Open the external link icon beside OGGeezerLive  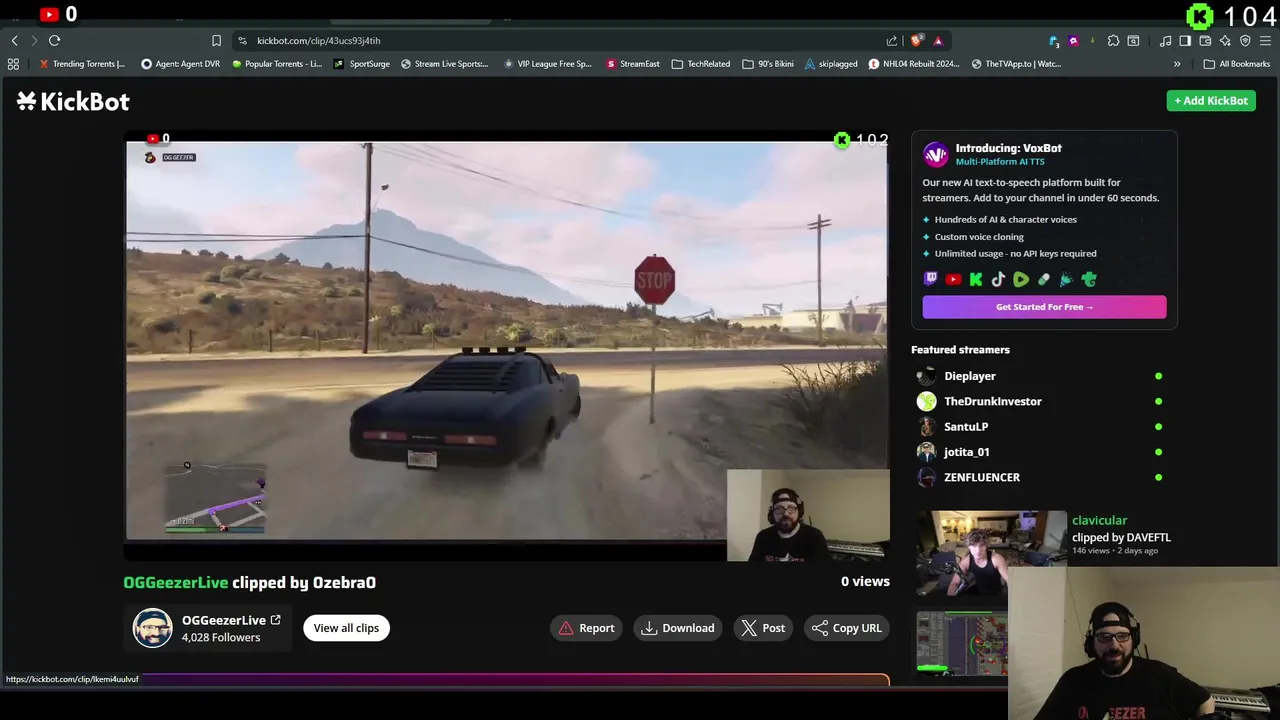point(275,620)
